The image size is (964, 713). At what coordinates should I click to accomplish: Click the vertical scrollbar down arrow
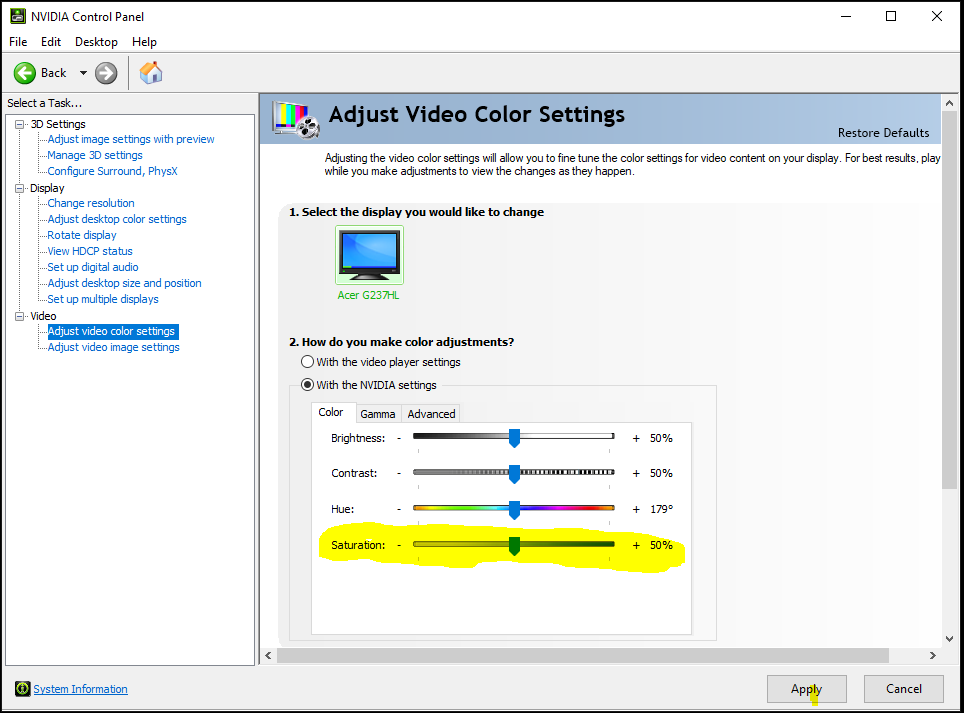(949, 639)
